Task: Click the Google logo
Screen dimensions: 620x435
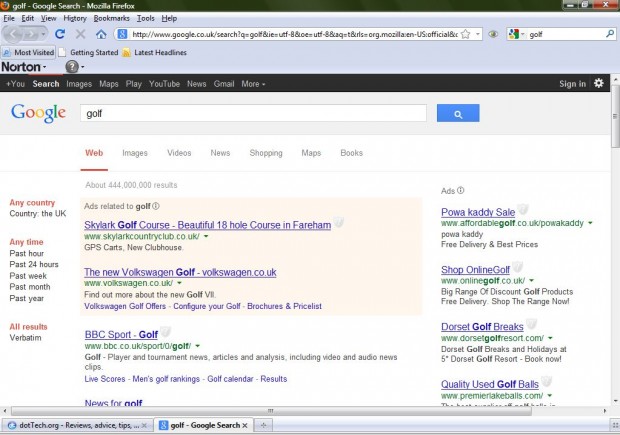Action: [x=38, y=113]
